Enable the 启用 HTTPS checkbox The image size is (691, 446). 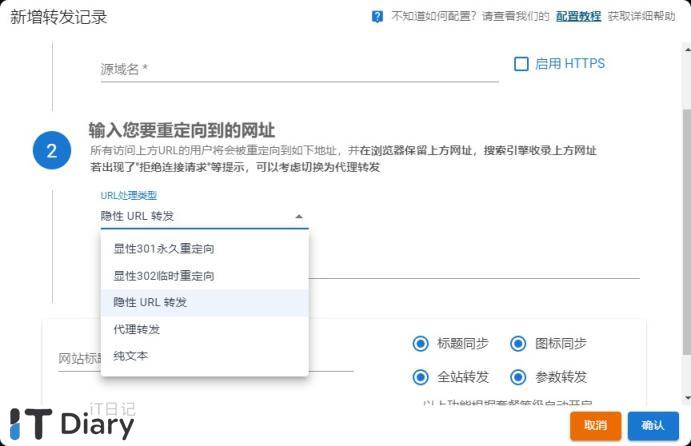pyautogui.click(x=521, y=64)
